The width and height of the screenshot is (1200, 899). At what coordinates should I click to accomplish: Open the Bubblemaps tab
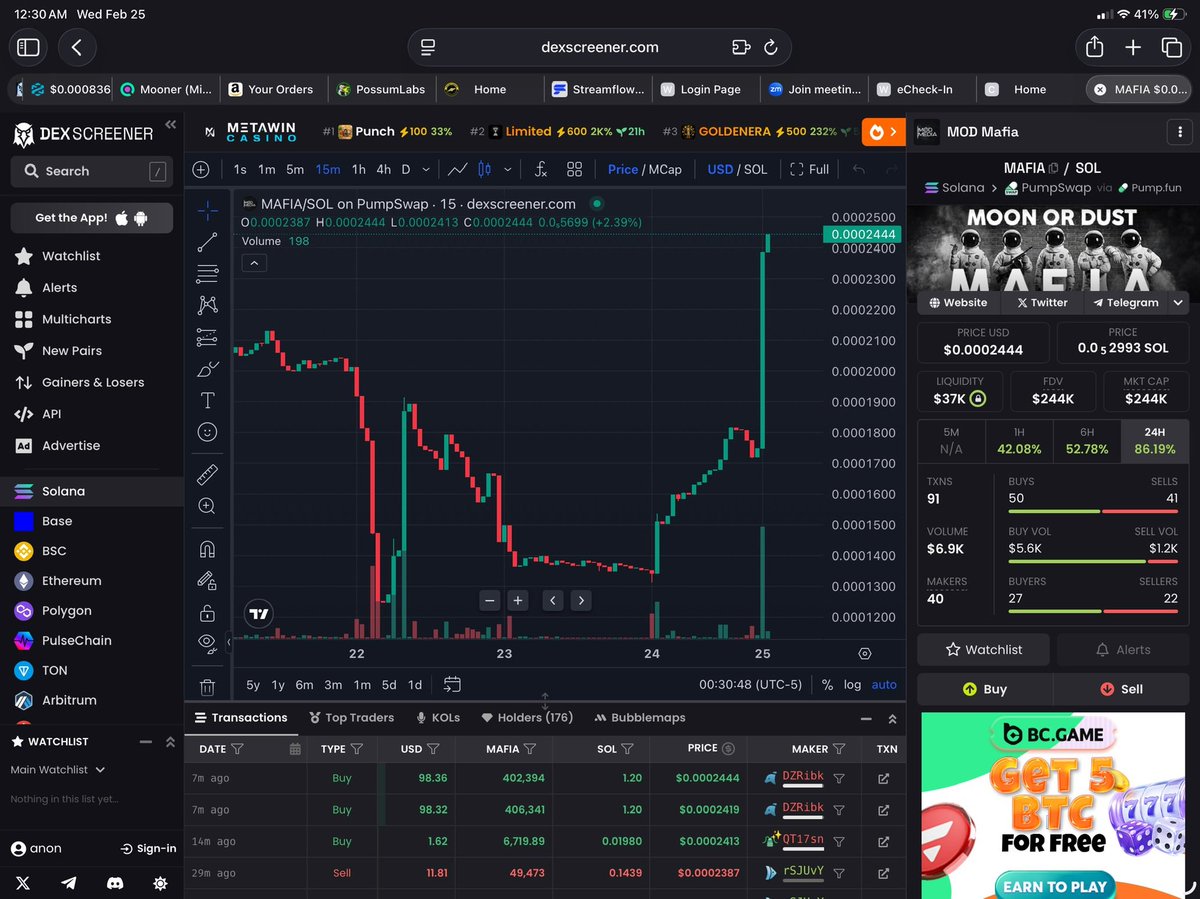point(640,717)
